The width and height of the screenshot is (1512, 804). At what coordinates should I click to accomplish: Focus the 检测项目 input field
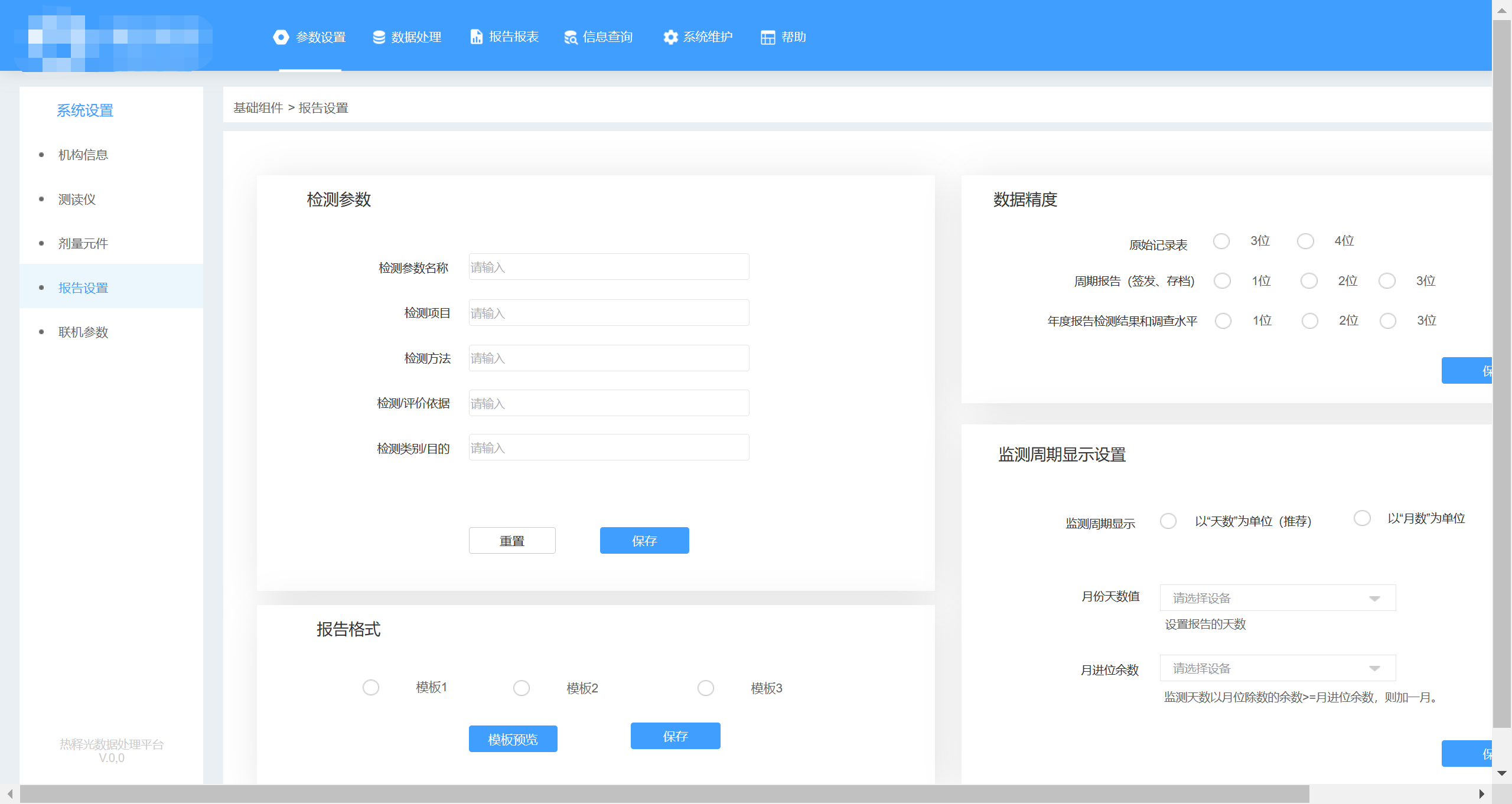(x=609, y=313)
